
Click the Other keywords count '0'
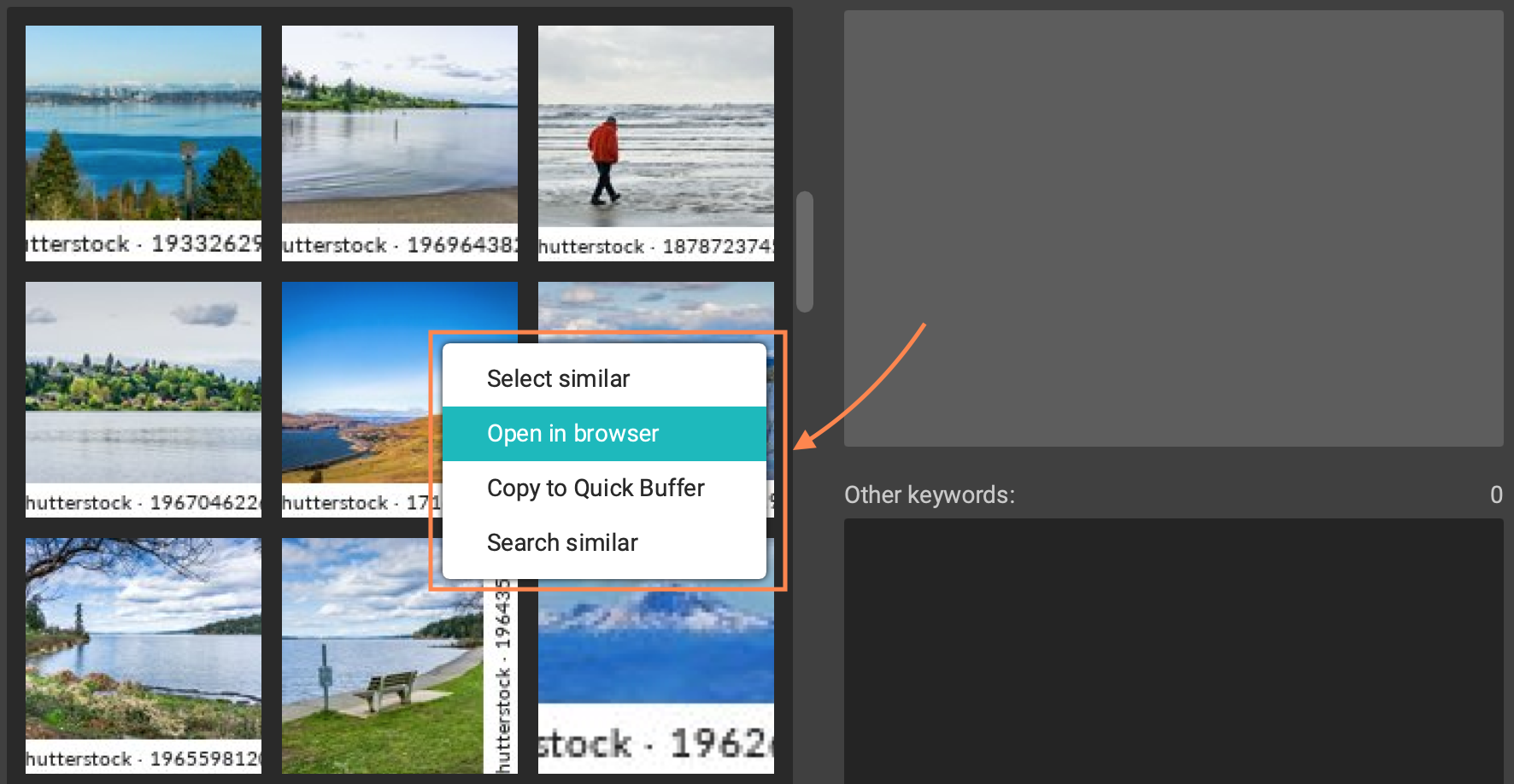[1496, 495]
